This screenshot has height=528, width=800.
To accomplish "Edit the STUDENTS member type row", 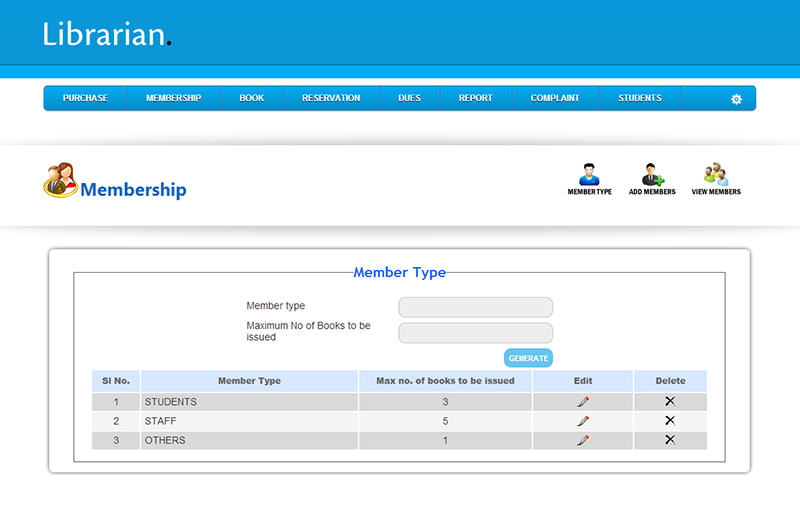I will pos(583,402).
